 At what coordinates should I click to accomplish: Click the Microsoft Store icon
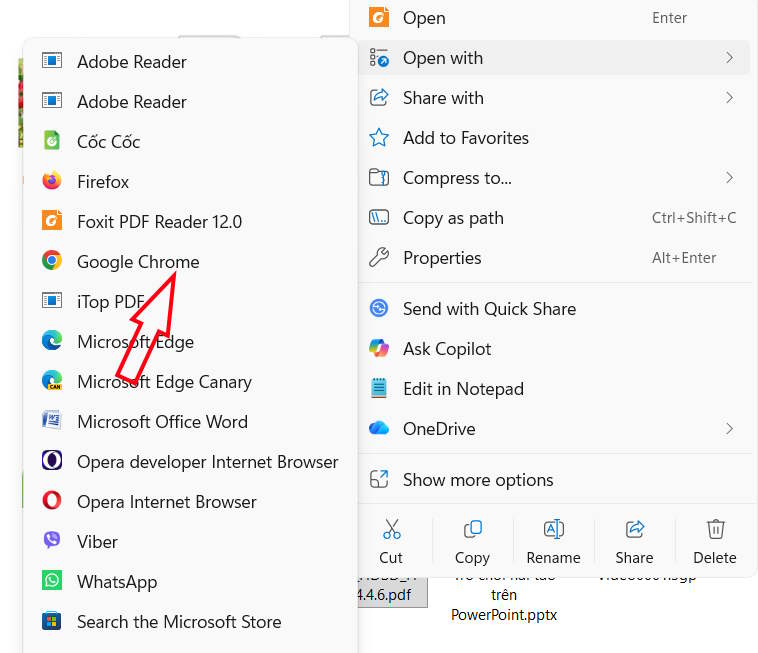coord(52,621)
